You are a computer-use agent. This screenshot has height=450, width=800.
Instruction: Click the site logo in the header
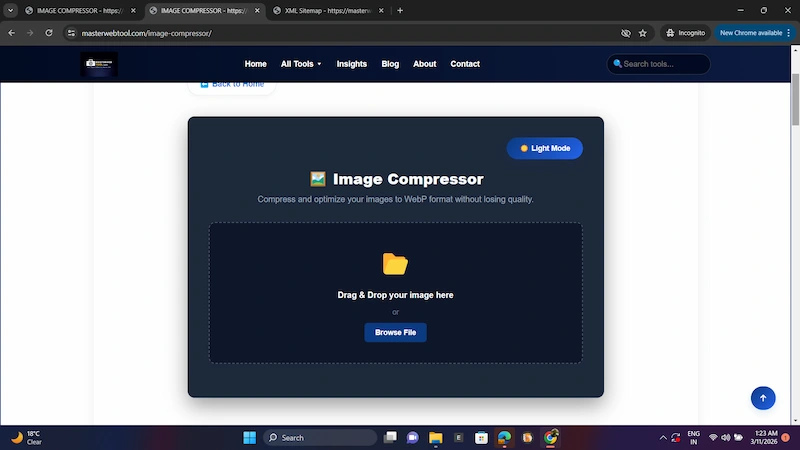pos(99,64)
